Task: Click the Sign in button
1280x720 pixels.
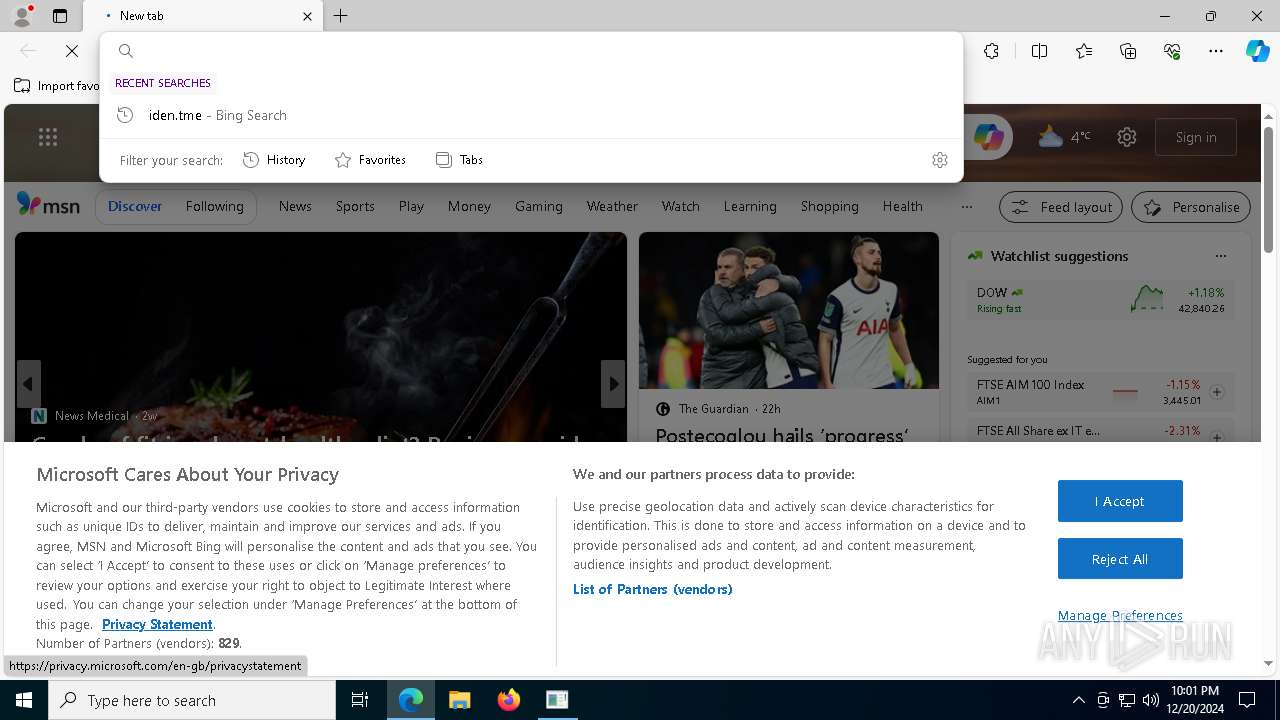Action: (1196, 137)
